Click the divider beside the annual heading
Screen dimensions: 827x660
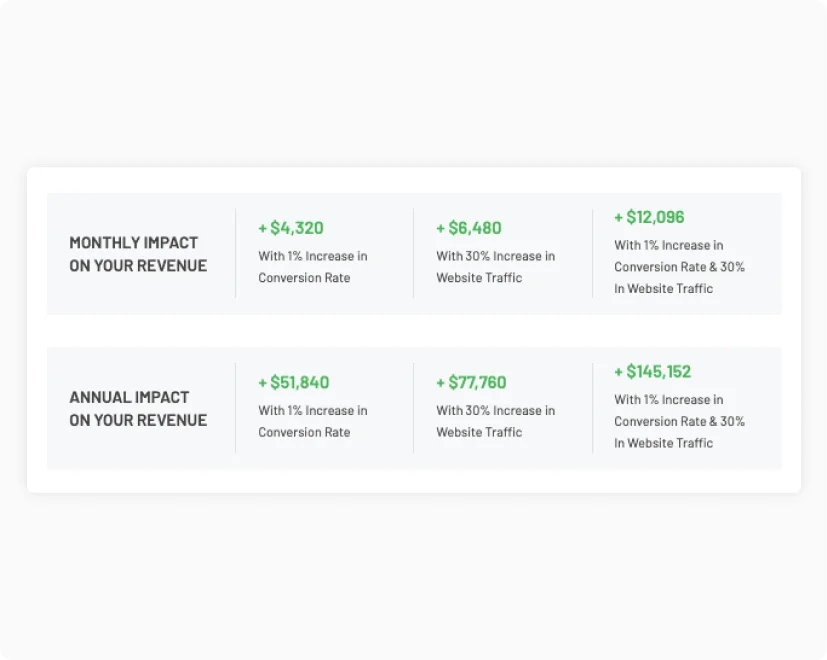pyautogui.click(x=233, y=407)
